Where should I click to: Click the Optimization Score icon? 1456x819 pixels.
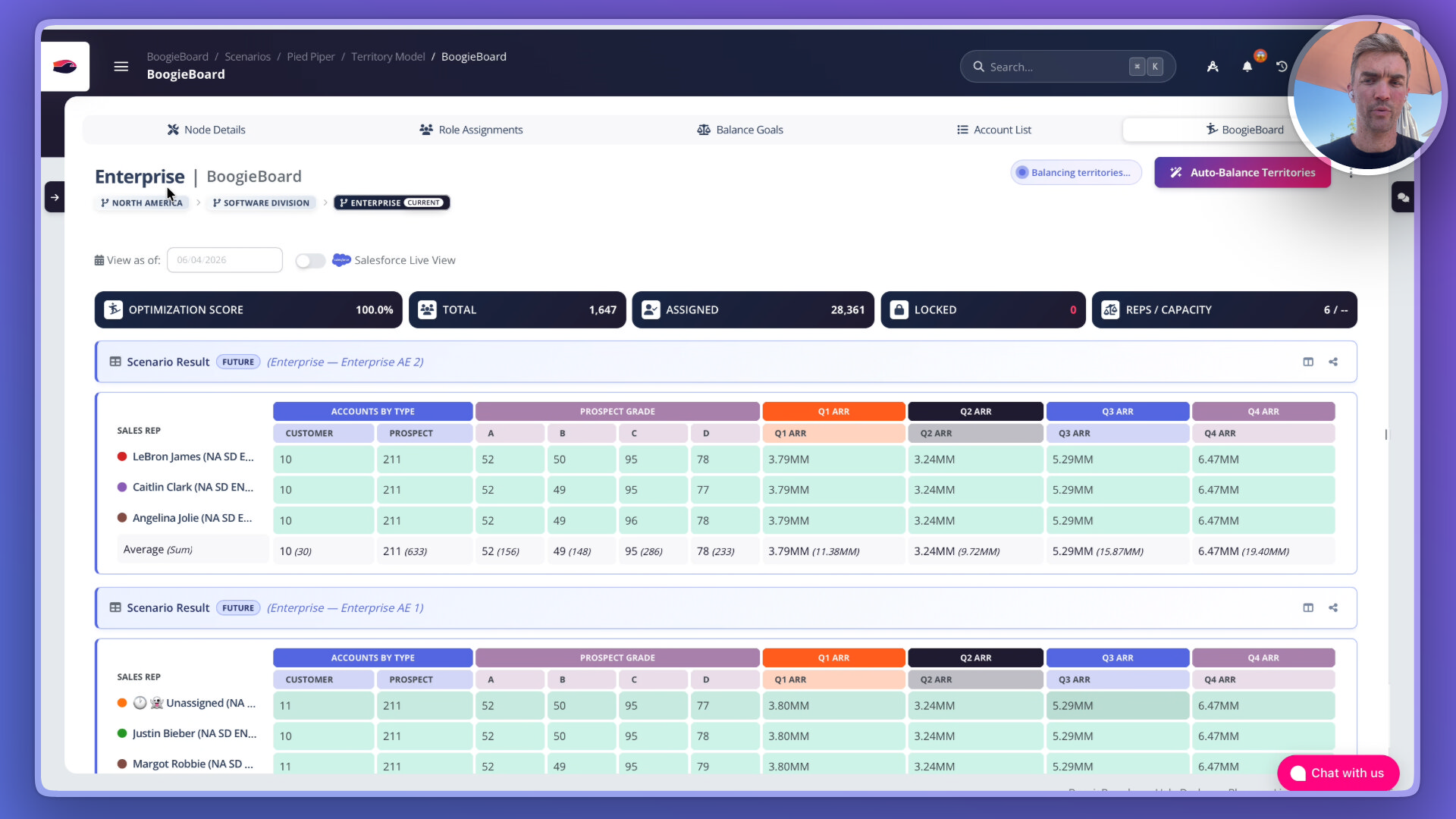(x=114, y=309)
